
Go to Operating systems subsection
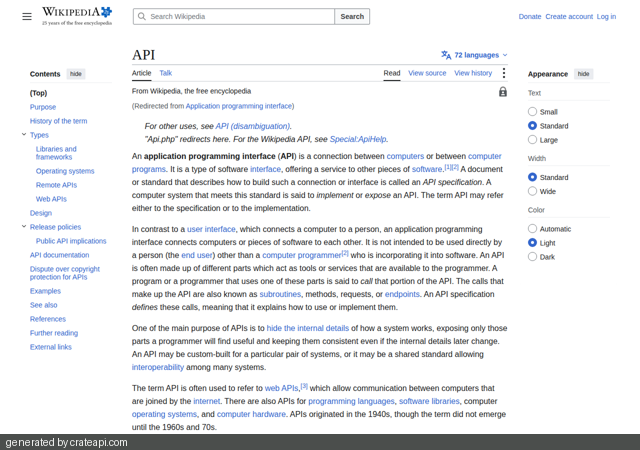[x=65, y=171]
